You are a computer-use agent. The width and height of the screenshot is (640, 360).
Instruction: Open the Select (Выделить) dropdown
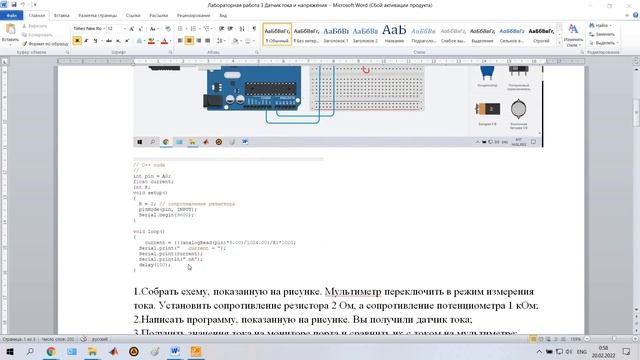click(604, 43)
